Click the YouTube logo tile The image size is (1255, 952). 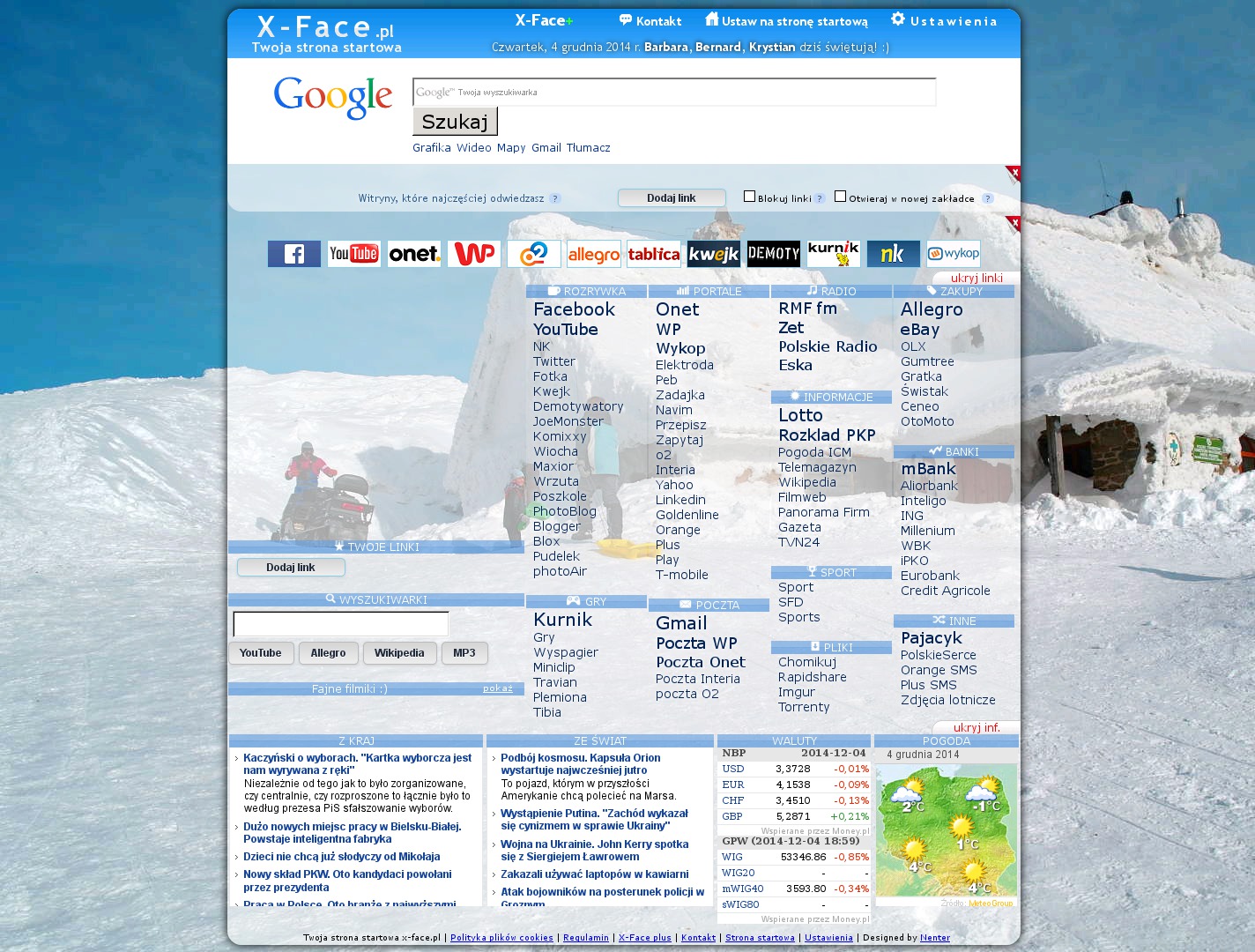(354, 254)
